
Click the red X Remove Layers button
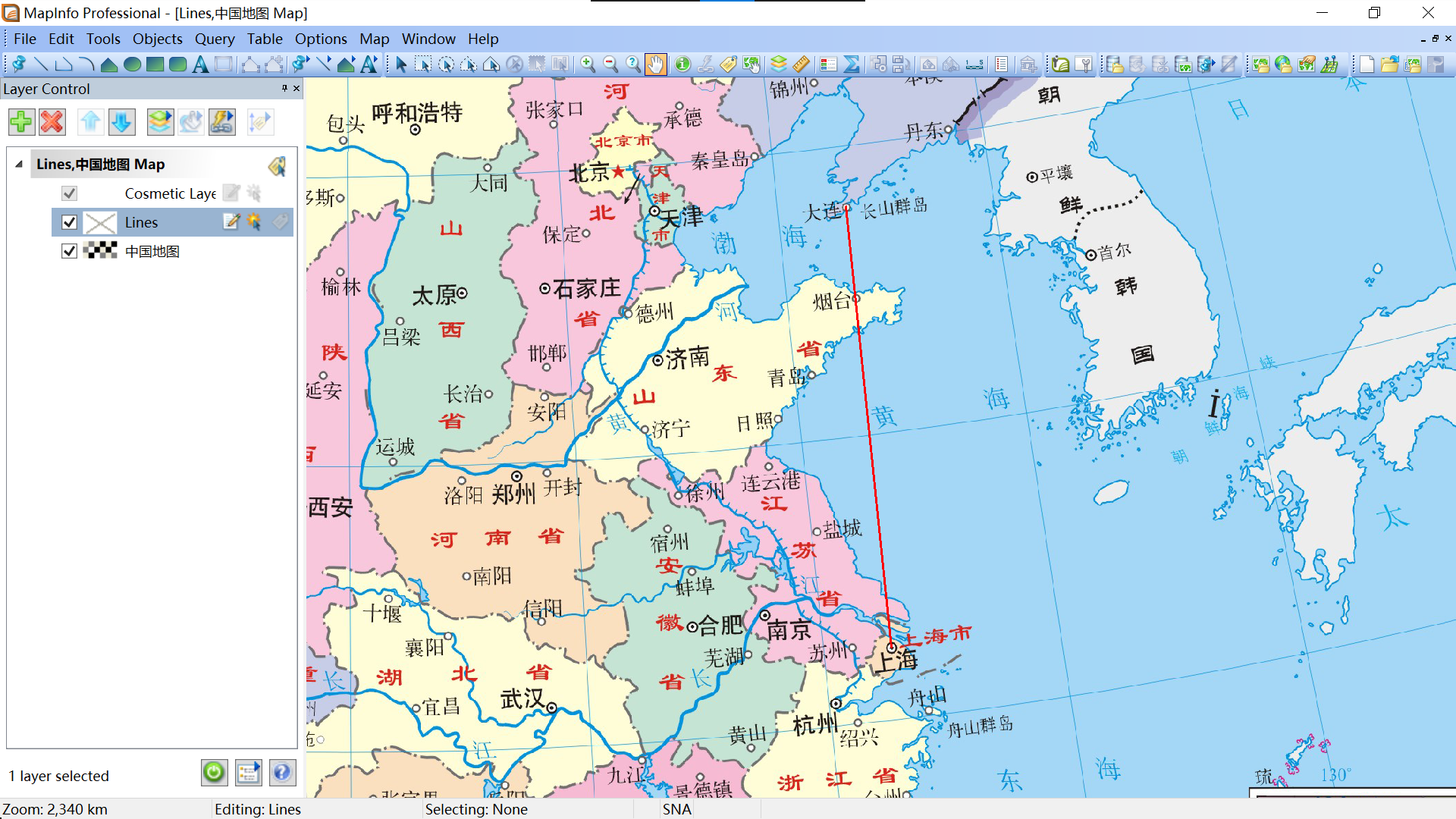(x=52, y=122)
